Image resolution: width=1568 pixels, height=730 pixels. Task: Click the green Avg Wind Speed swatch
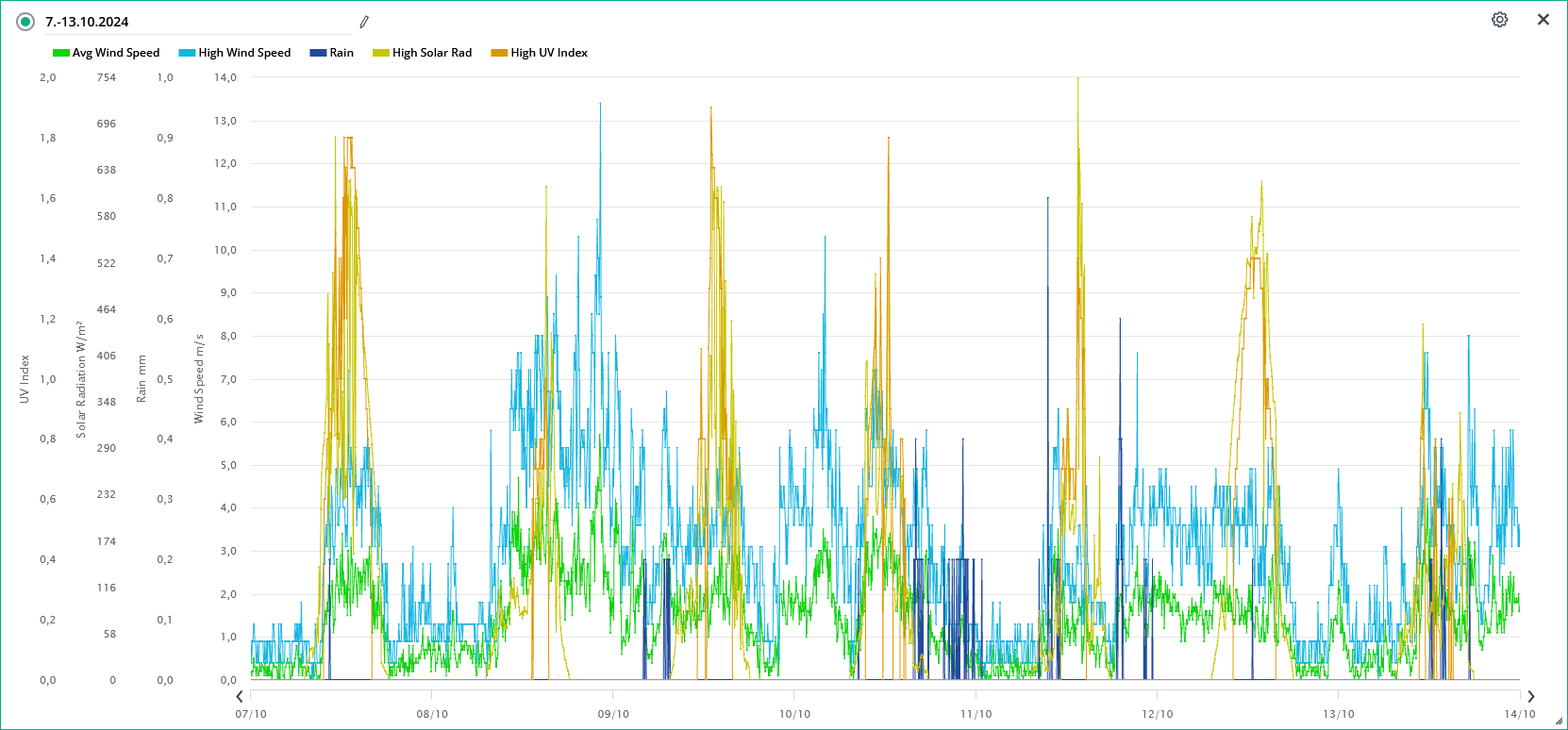pyautogui.click(x=61, y=53)
